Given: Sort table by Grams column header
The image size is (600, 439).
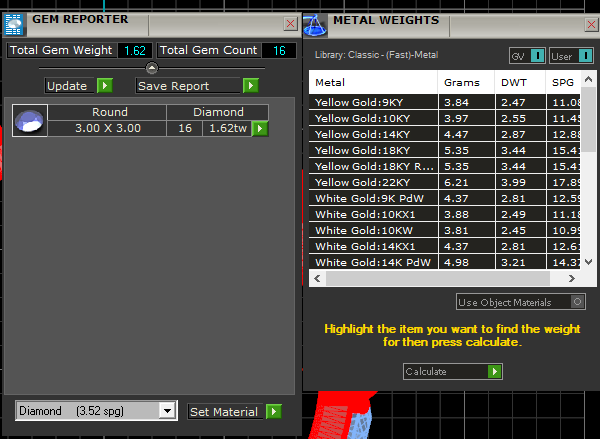Looking at the screenshot, I should (x=462, y=82).
